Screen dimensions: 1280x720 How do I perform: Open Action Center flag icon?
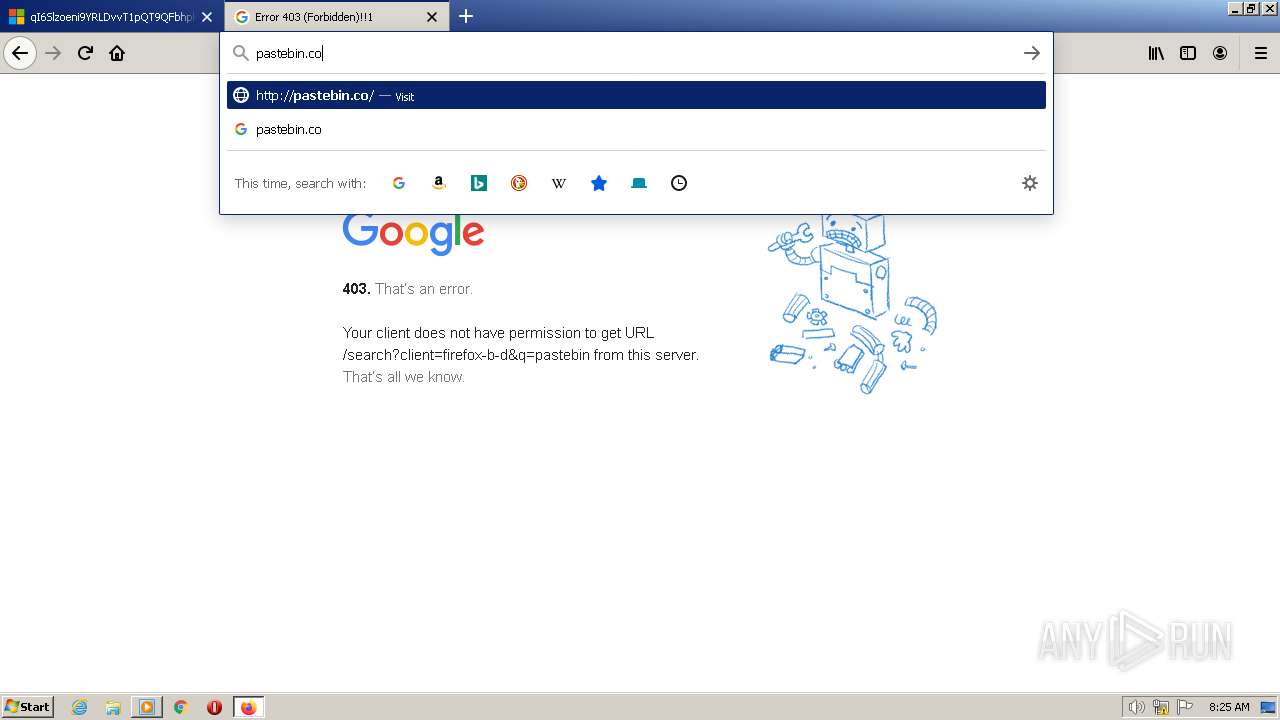tap(1185, 707)
